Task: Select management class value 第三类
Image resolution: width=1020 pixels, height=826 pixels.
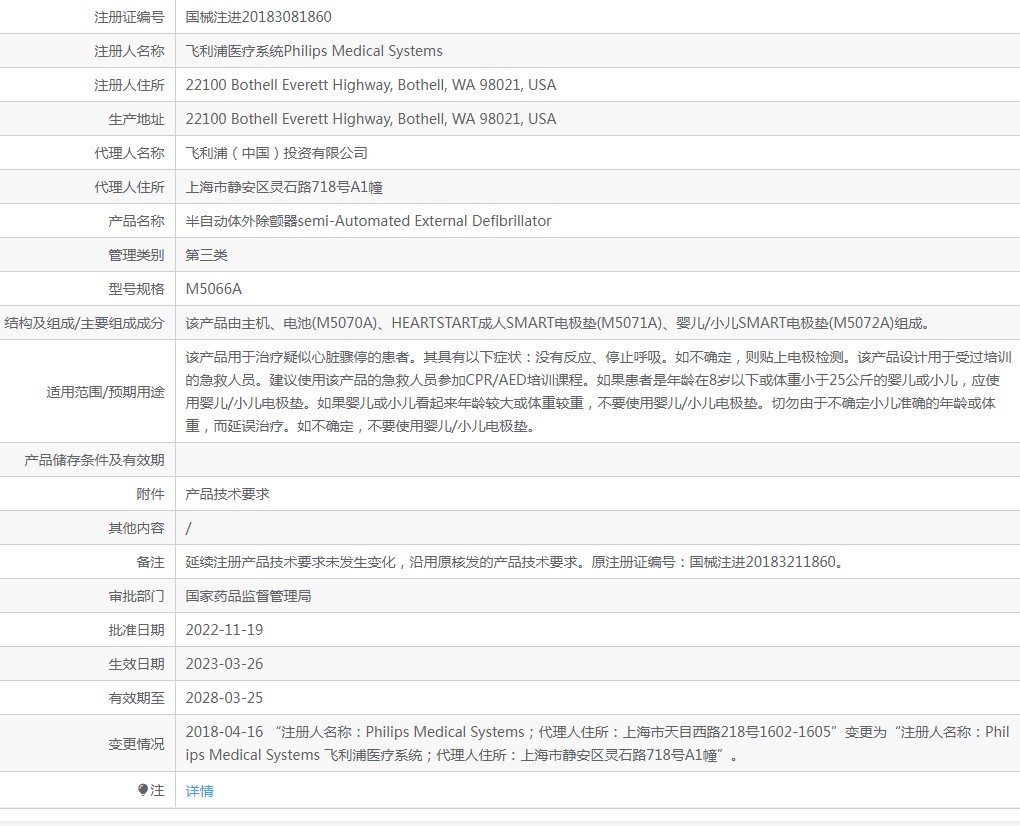Action: (x=206, y=255)
